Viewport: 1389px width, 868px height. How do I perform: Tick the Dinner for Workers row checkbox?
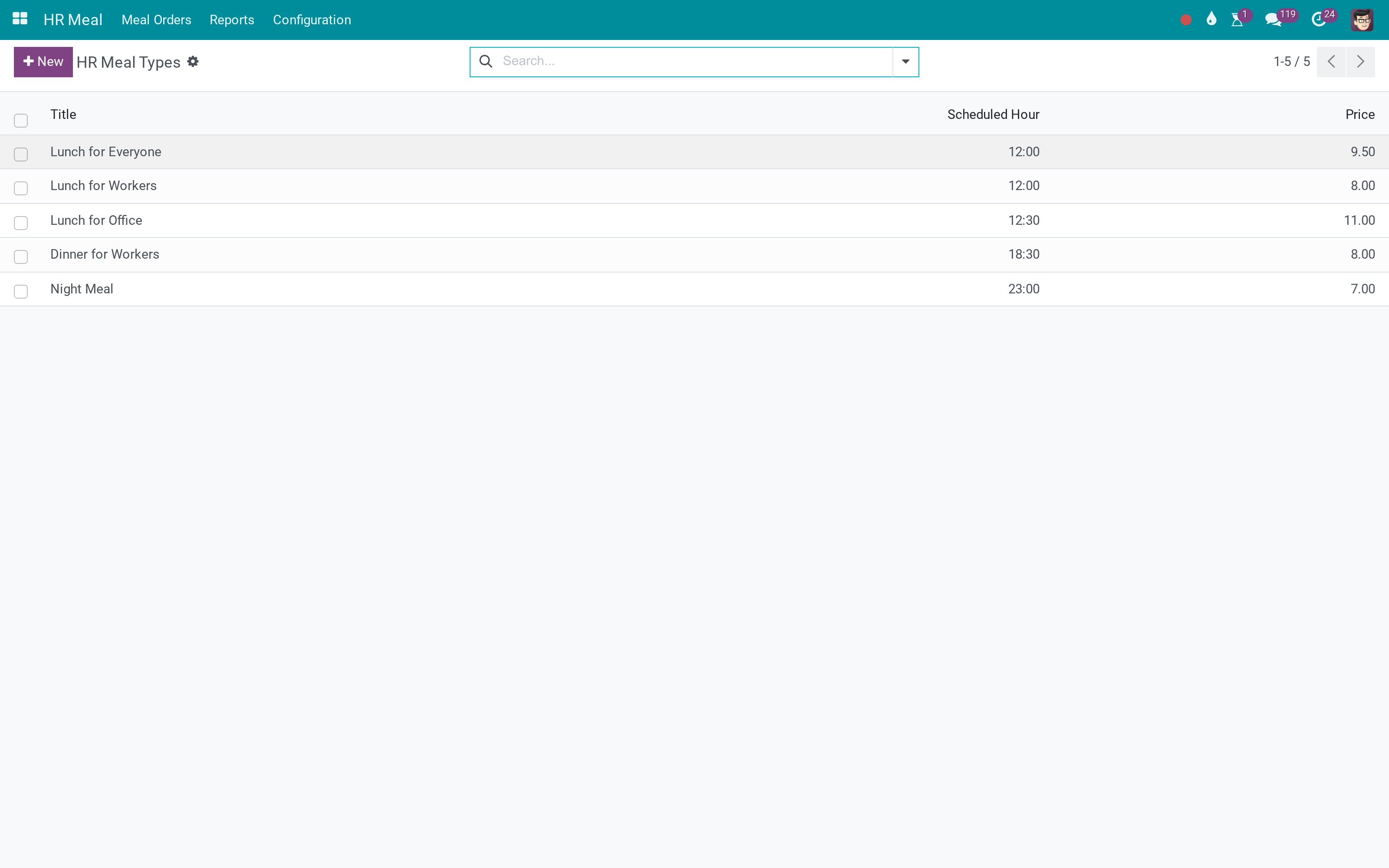21,256
